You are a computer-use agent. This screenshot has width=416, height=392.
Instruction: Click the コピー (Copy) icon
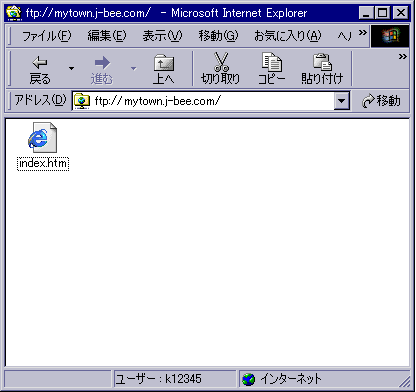click(x=272, y=62)
